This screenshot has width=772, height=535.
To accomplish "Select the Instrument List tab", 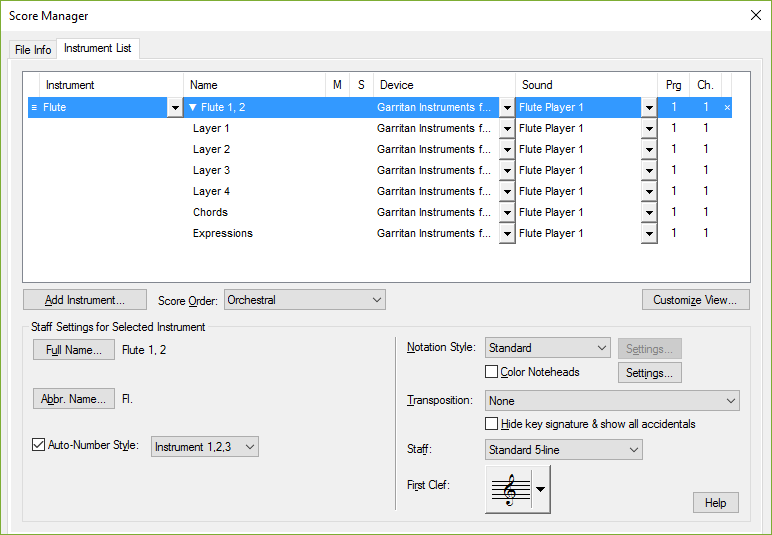I will (x=97, y=49).
